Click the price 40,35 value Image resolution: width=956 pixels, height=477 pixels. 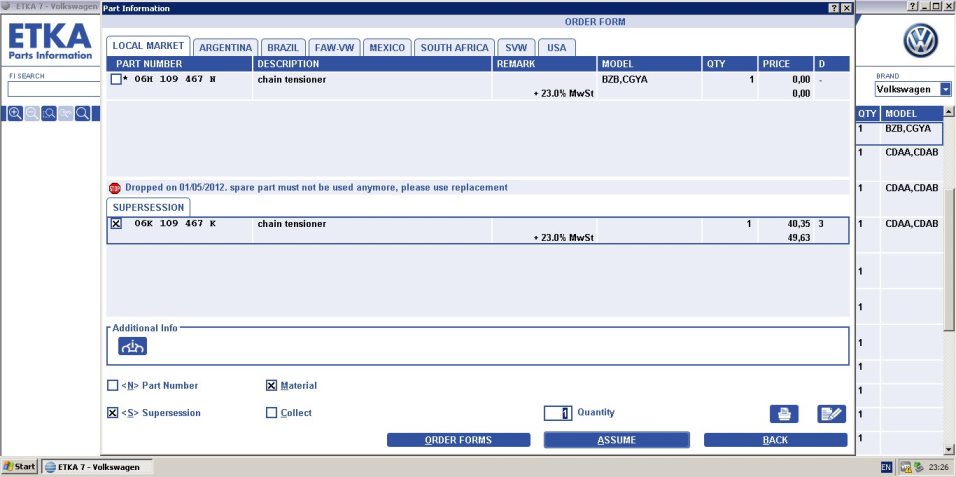[x=799, y=224]
